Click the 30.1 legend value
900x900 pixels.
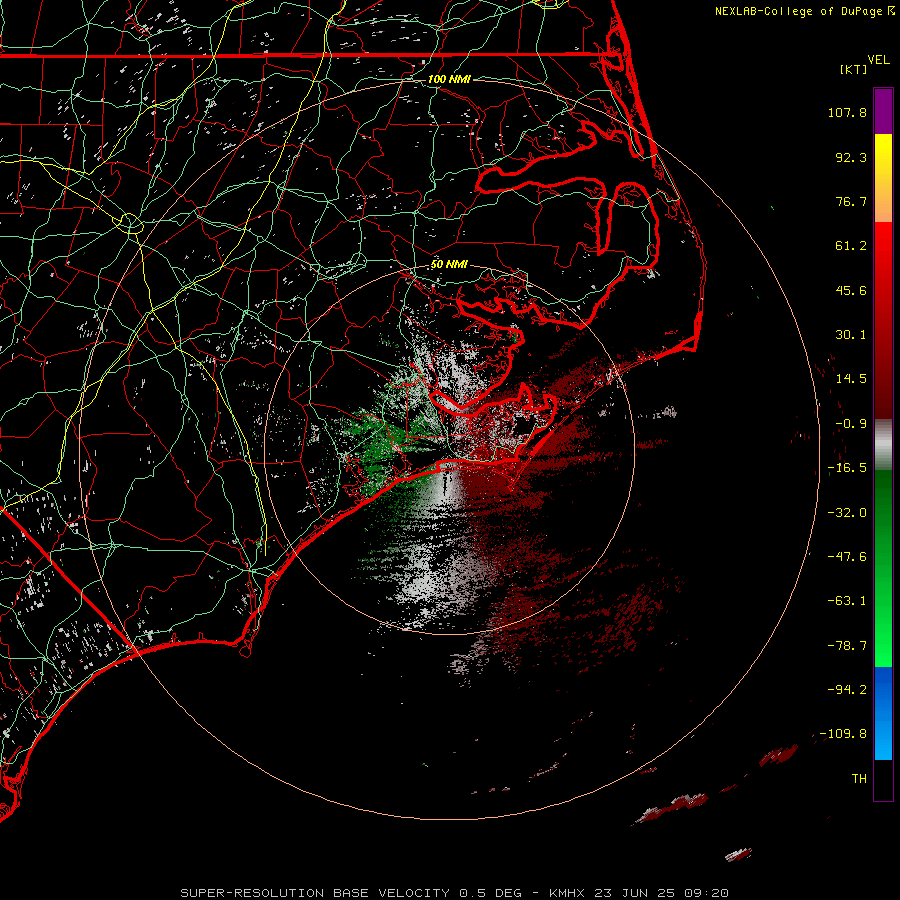[x=851, y=335]
